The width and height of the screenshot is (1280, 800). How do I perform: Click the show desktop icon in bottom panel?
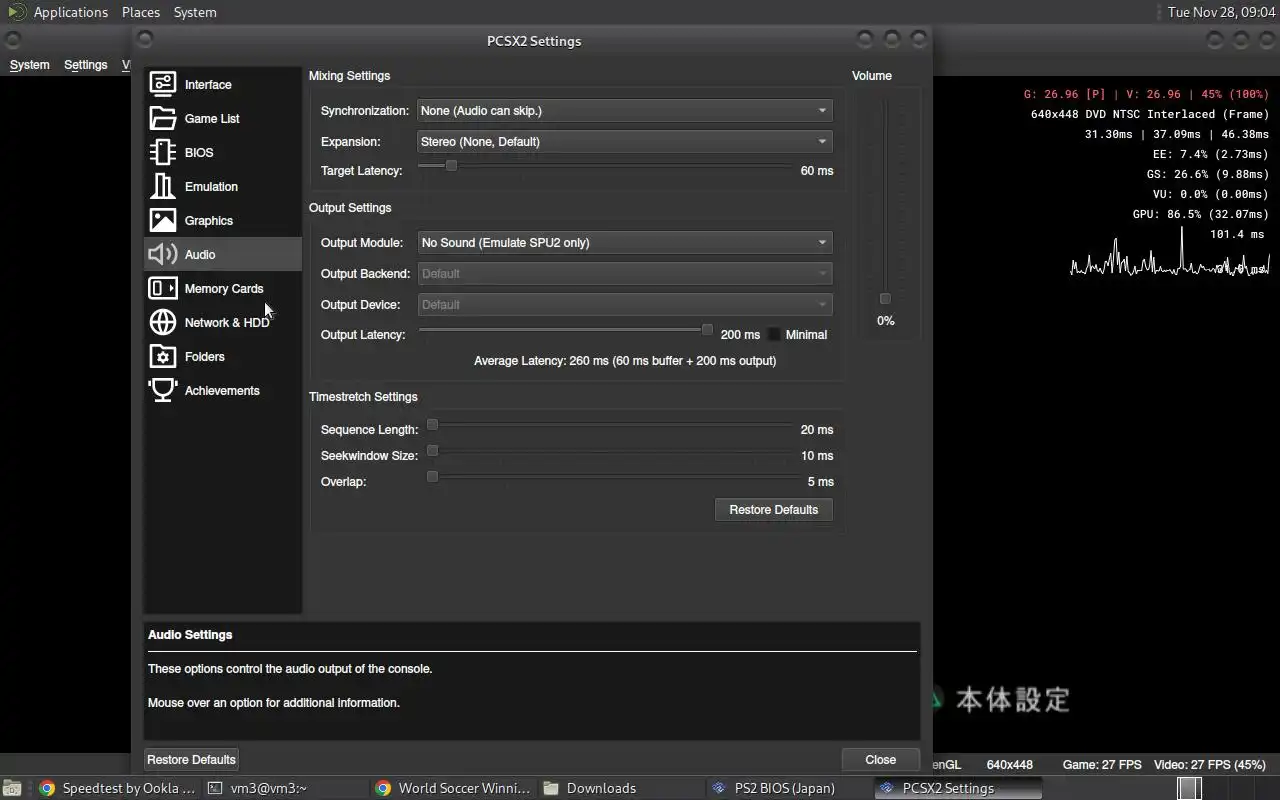coord(12,788)
